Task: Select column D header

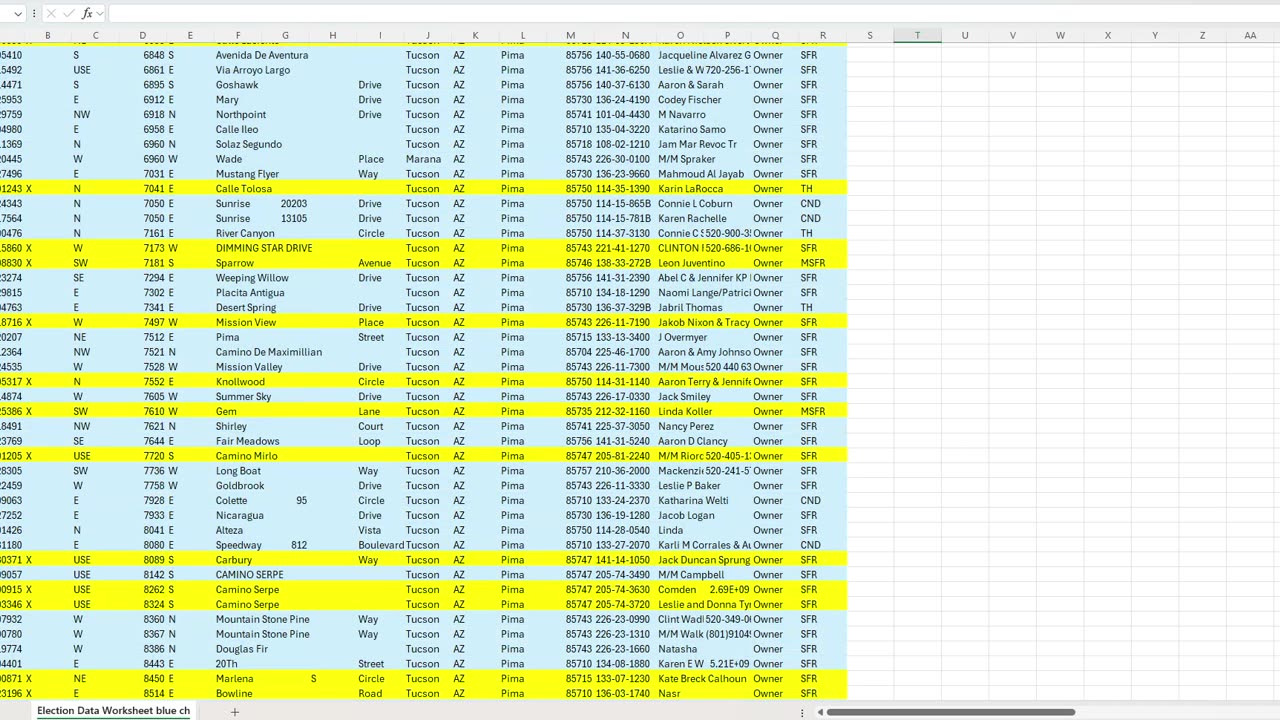Action: click(x=143, y=36)
